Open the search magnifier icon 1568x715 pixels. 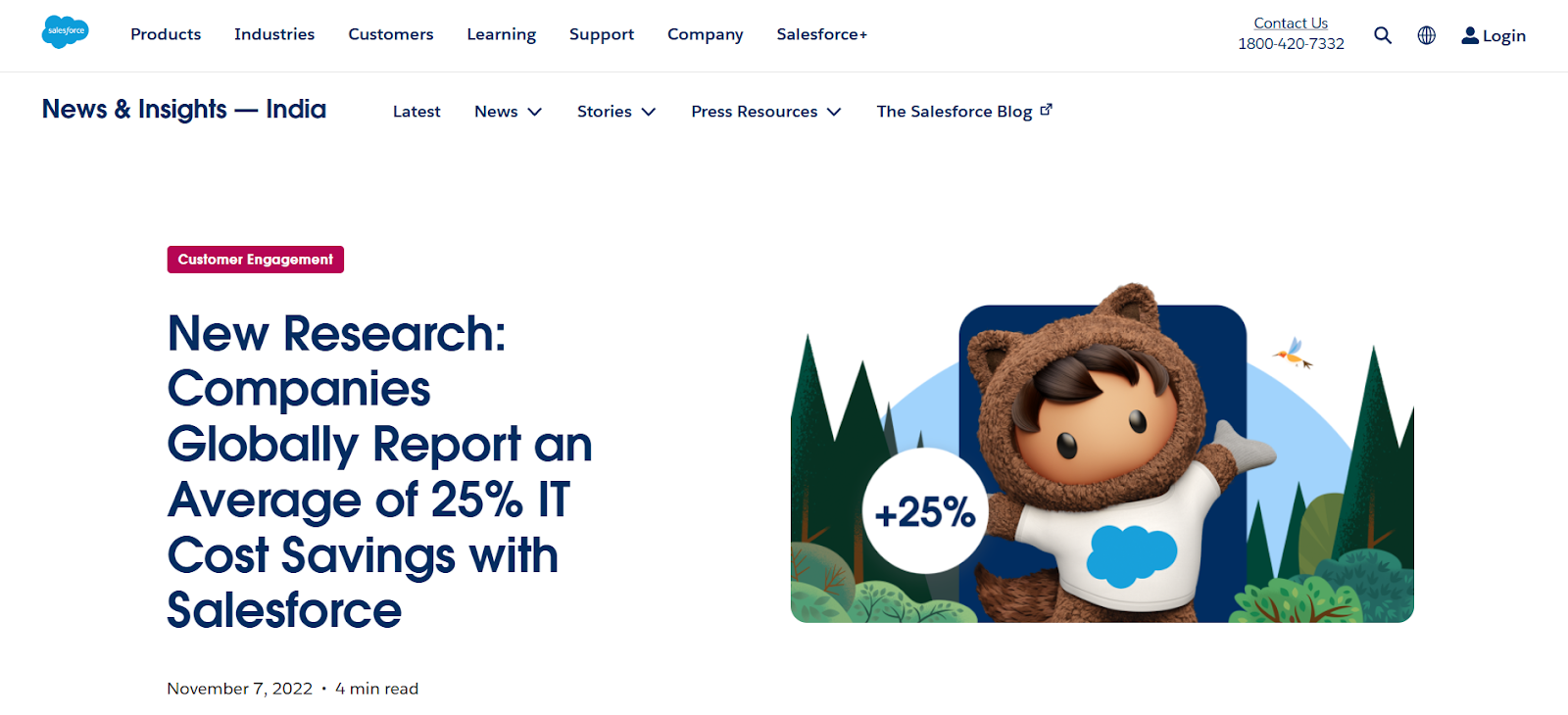click(1383, 35)
